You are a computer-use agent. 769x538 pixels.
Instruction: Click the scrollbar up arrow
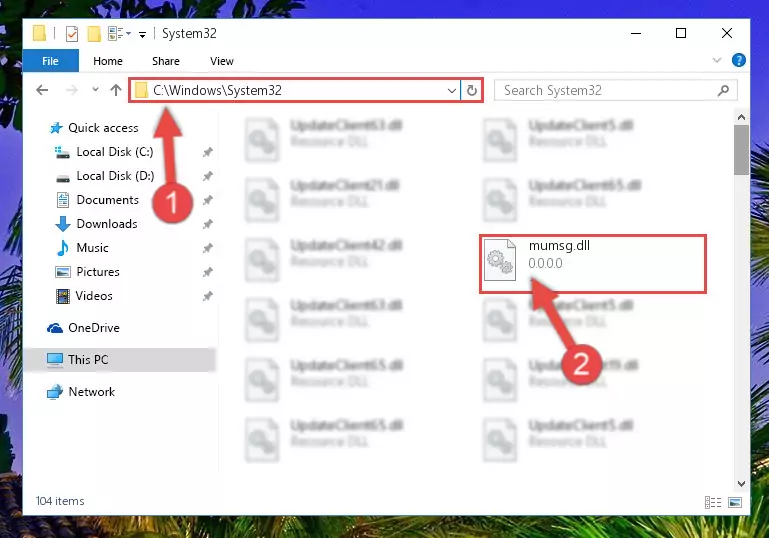[x=742, y=117]
